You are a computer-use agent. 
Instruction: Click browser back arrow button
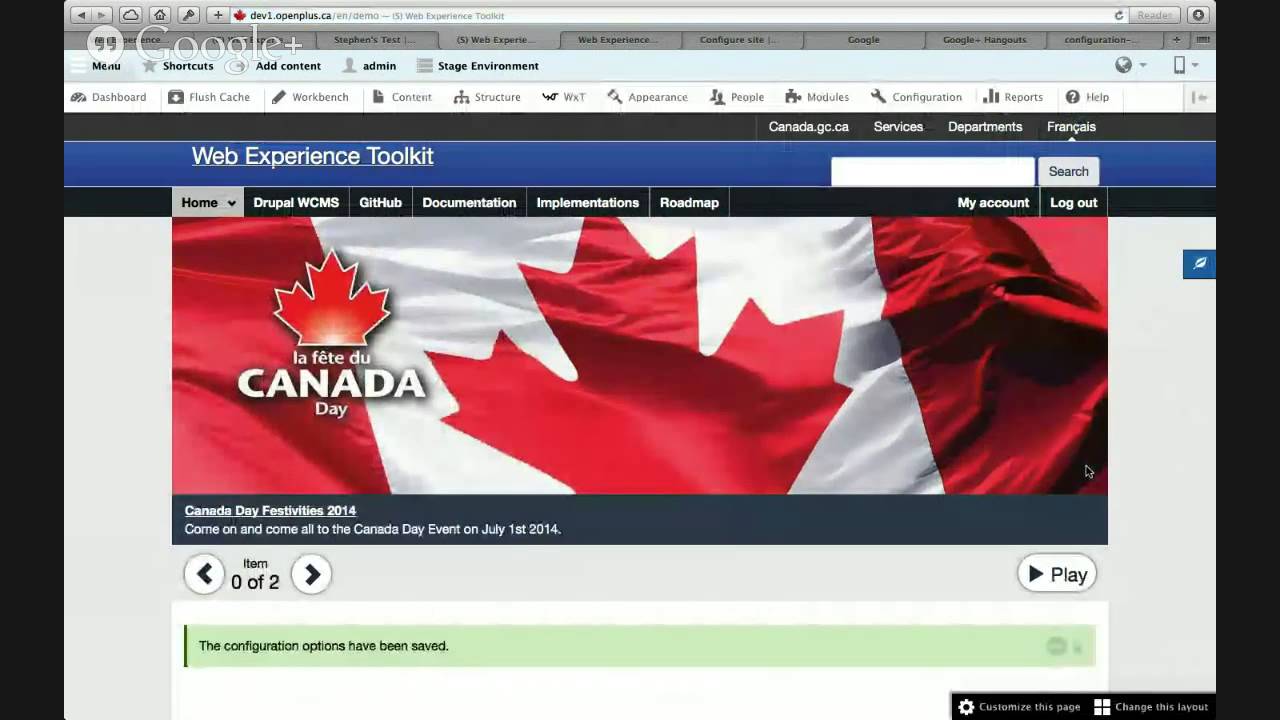point(81,15)
